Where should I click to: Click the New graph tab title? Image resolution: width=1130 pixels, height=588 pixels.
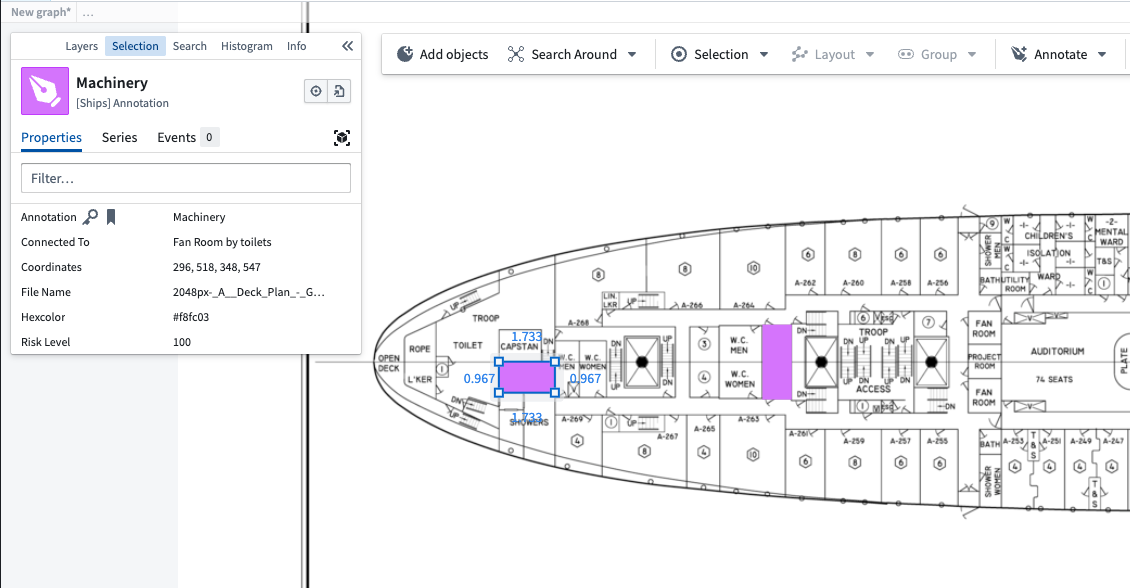tap(41, 12)
